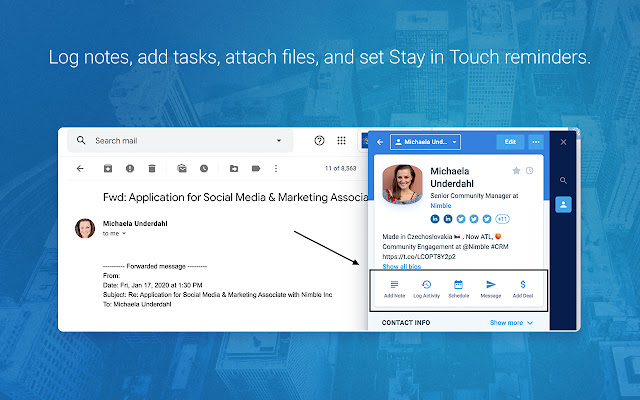Open the three-dot more options menu
This screenshot has height=400, width=640.
(x=276, y=168)
